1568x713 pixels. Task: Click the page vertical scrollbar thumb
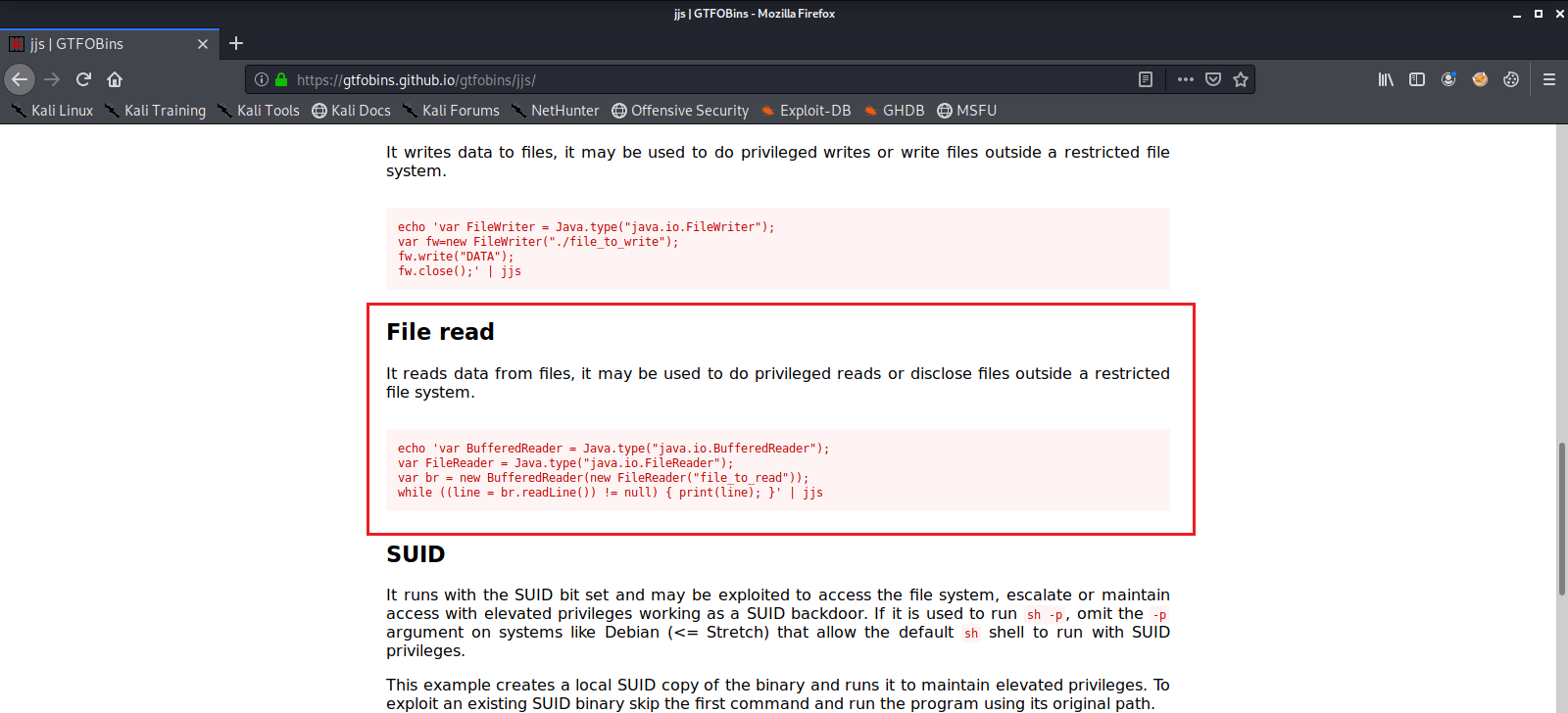(x=1561, y=519)
